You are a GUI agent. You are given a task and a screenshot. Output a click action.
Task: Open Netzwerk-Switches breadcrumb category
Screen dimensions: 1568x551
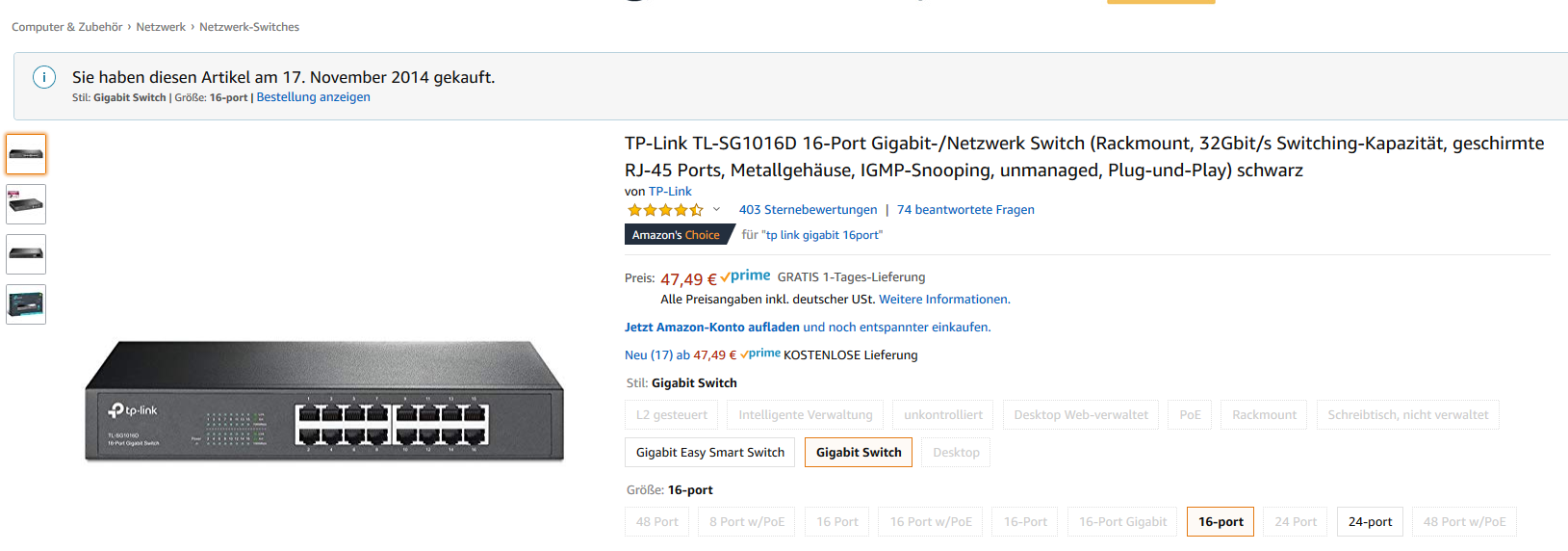[249, 27]
